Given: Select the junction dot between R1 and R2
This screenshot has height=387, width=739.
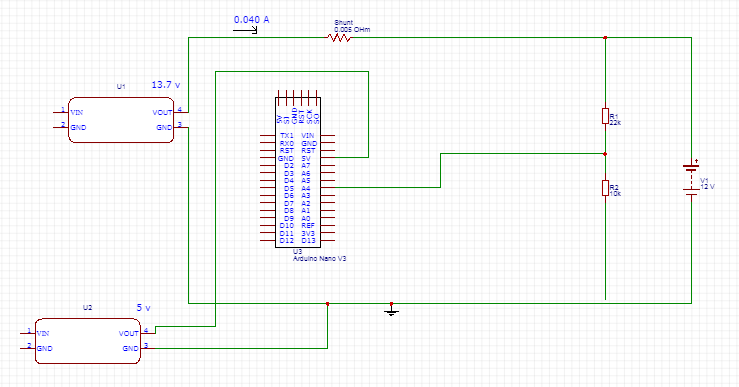Looking at the screenshot, I should click(x=605, y=154).
